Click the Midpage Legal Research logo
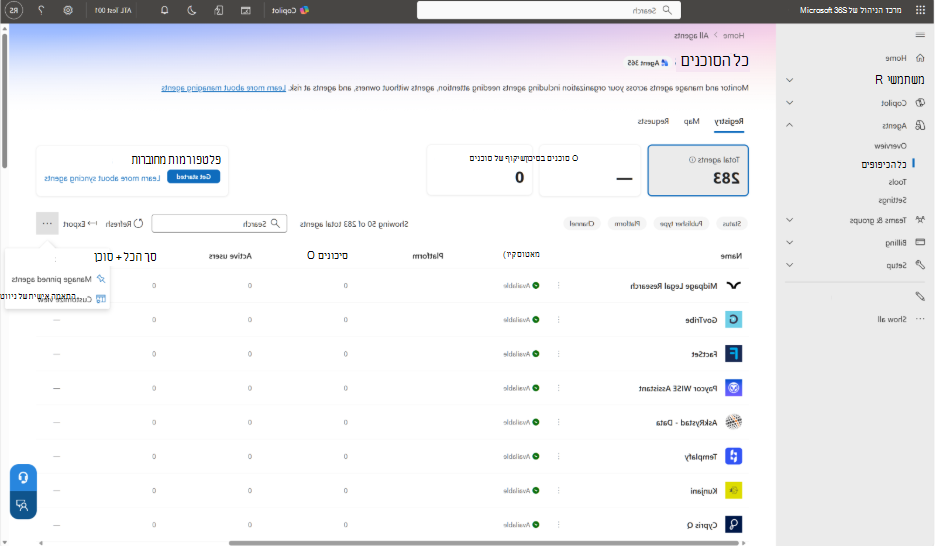Screen dimensions: 936x546 tap(733, 285)
